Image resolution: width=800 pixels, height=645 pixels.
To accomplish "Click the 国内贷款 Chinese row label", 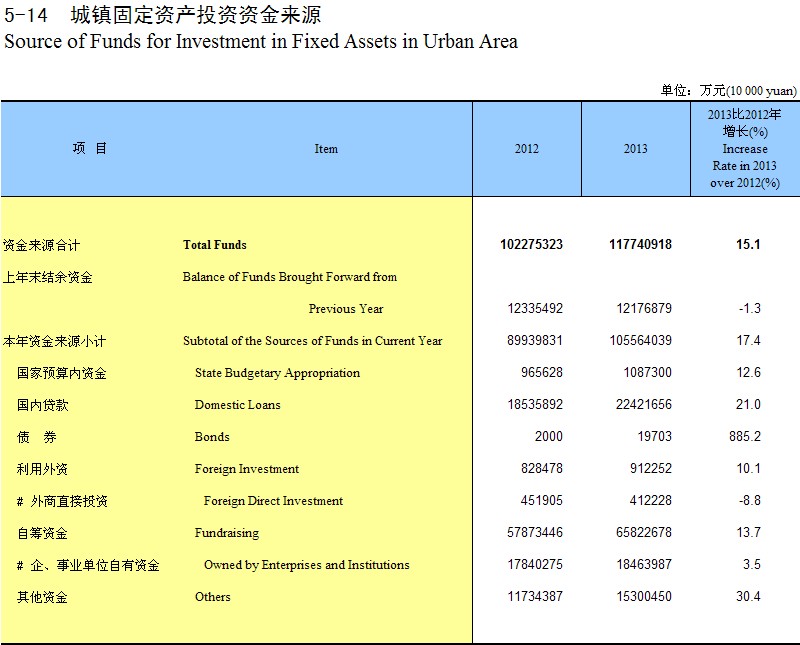I will click(x=43, y=405).
